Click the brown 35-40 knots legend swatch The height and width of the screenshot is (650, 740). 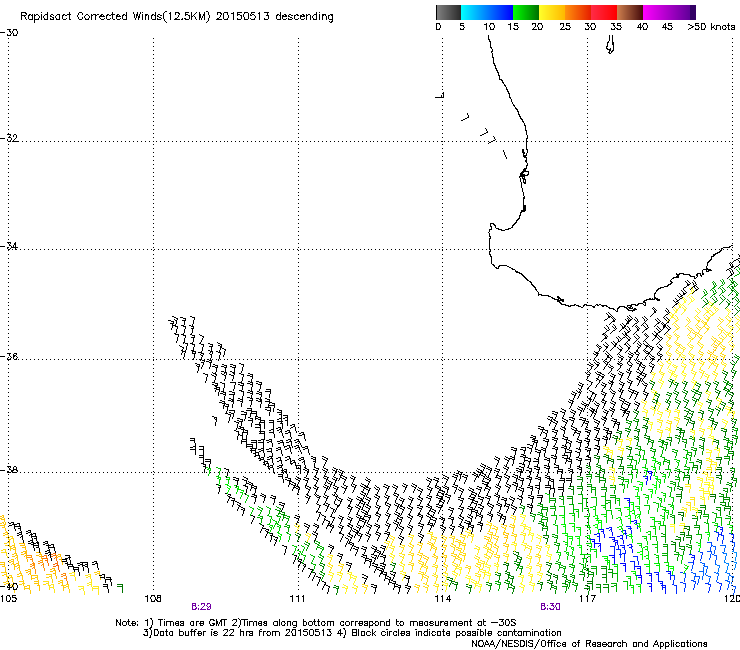[630, 12]
